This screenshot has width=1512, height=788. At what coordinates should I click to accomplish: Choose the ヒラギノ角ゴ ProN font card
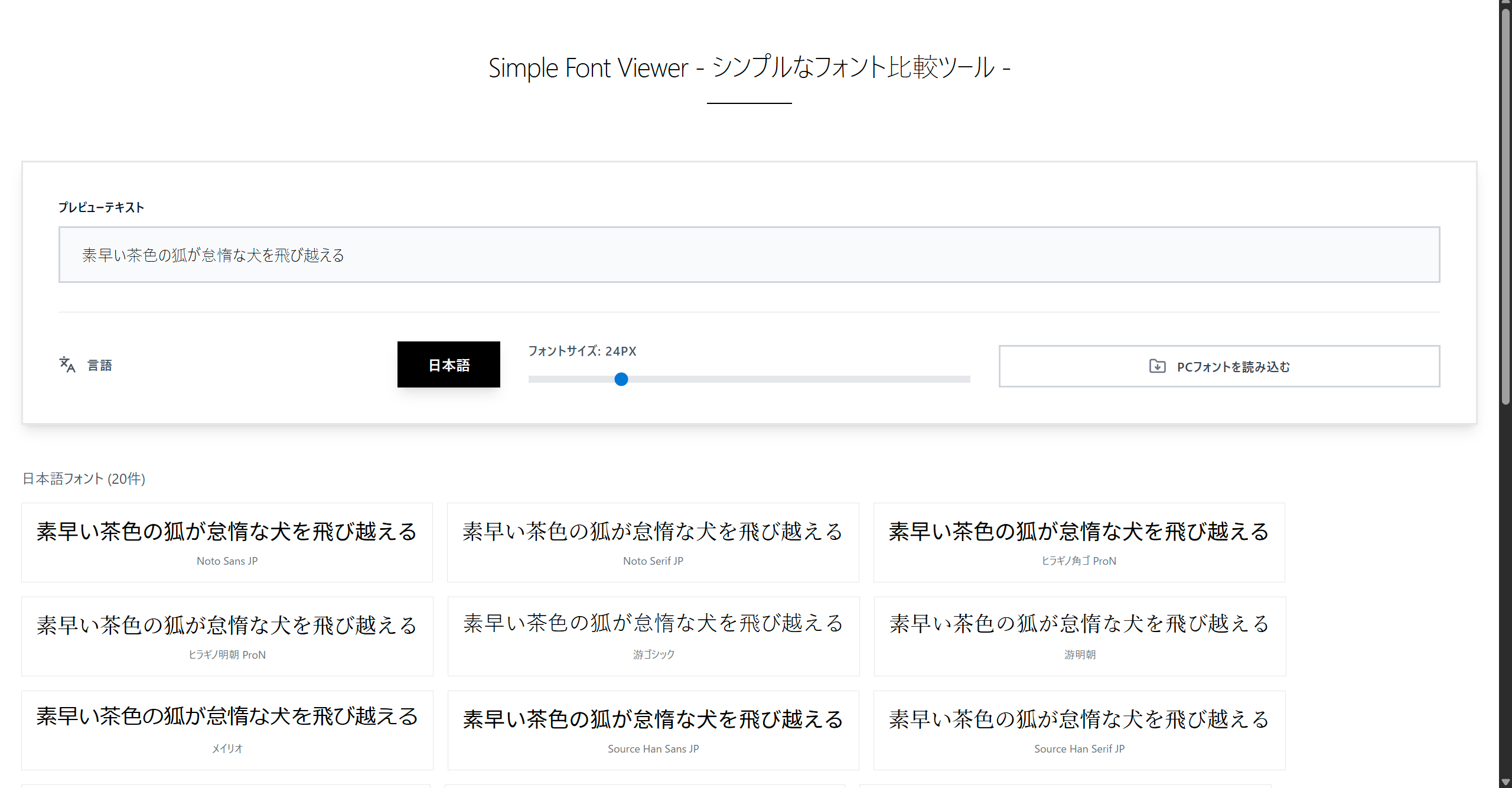pyautogui.click(x=1078, y=542)
